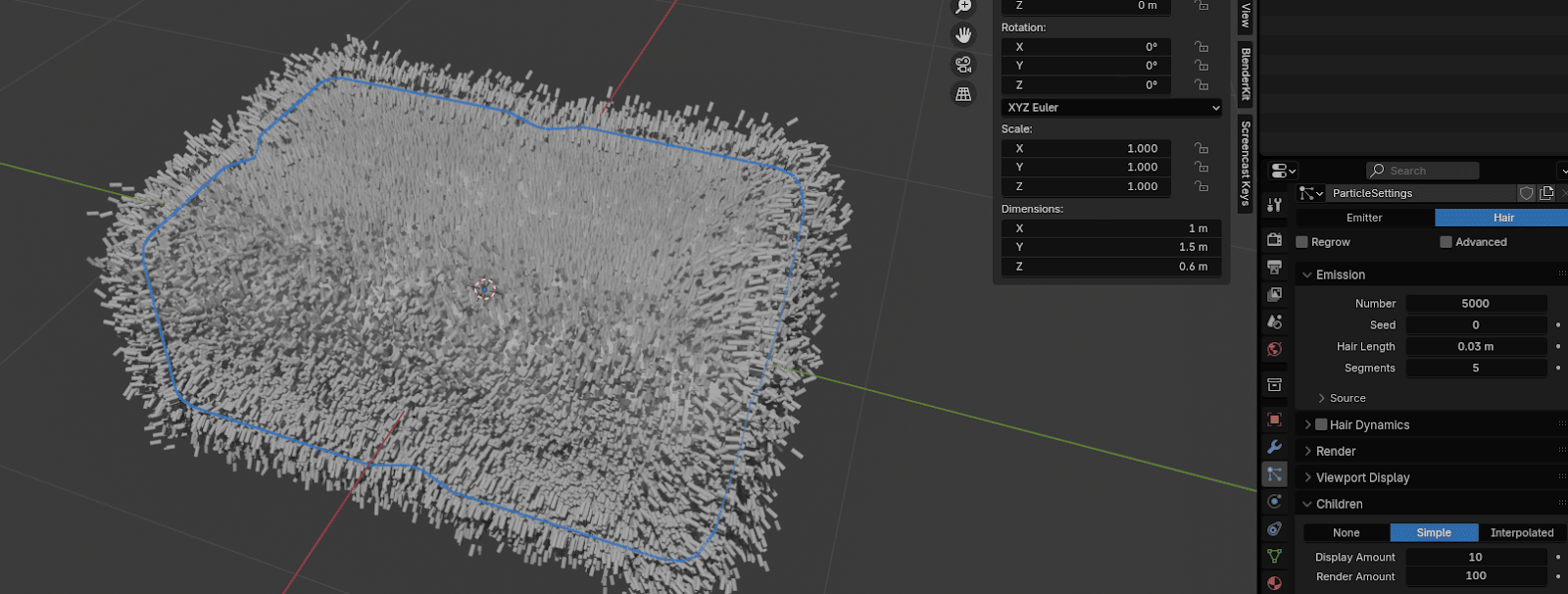Image resolution: width=1568 pixels, height=594 pixels.
Task: Open the Output properties printer icon
Action: (x=1274, y=267)
